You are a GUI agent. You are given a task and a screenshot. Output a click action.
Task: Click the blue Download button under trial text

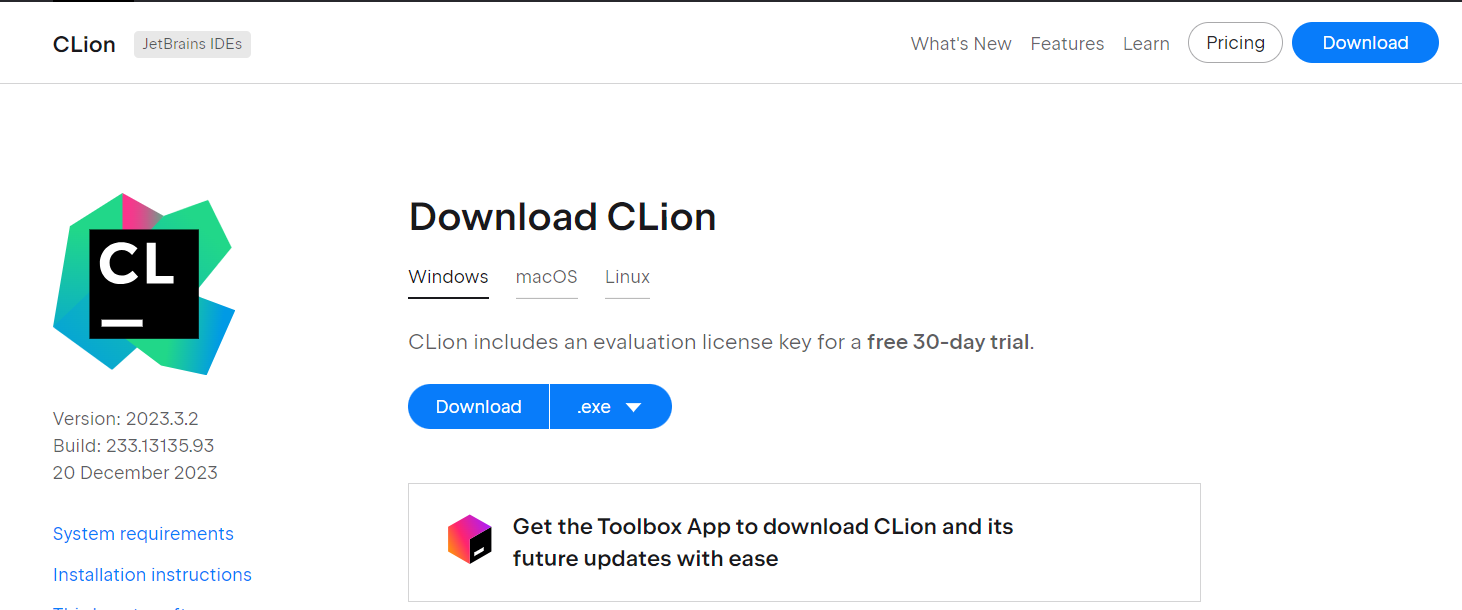(479, 407)
